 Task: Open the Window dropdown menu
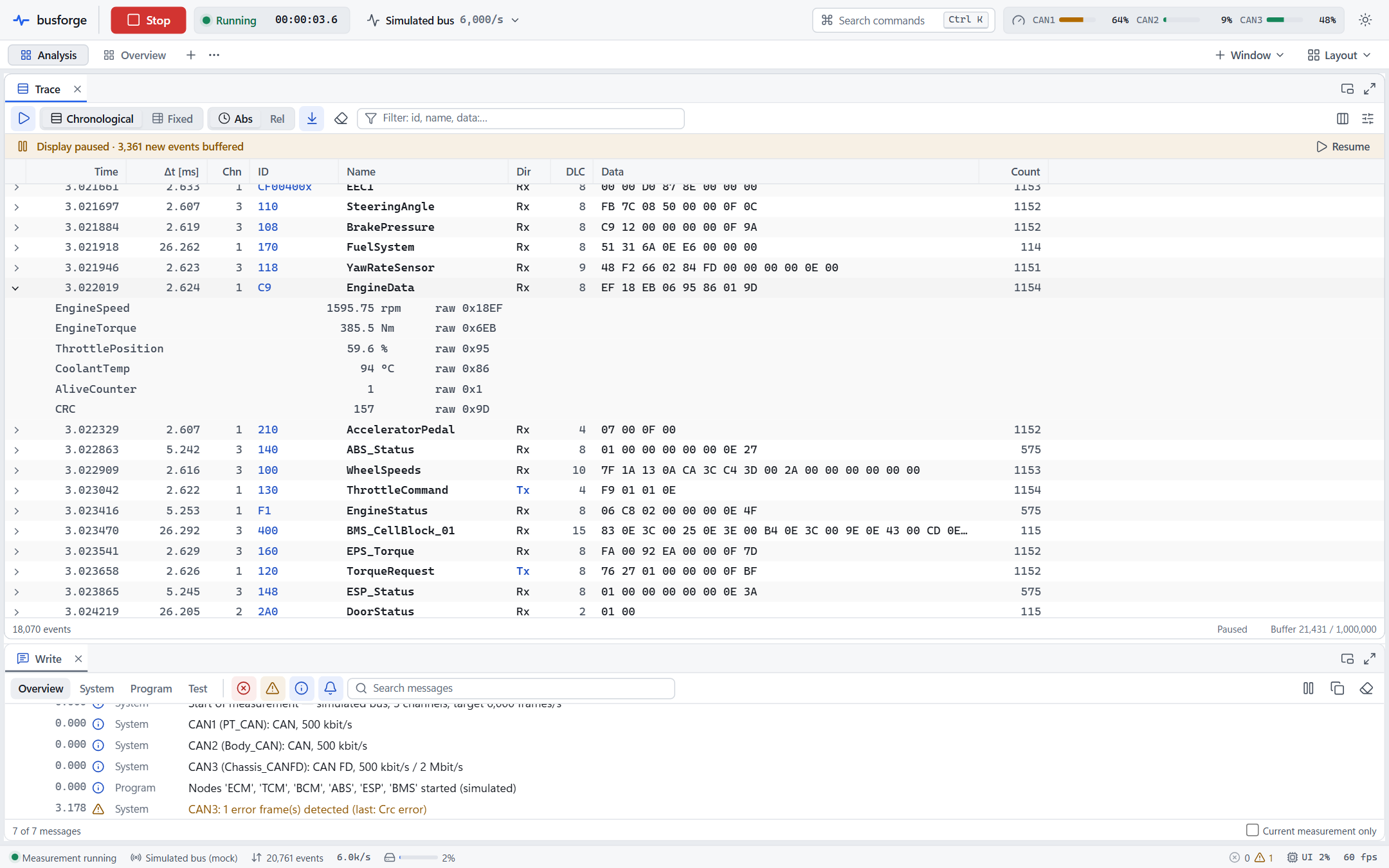(1249, 55)
